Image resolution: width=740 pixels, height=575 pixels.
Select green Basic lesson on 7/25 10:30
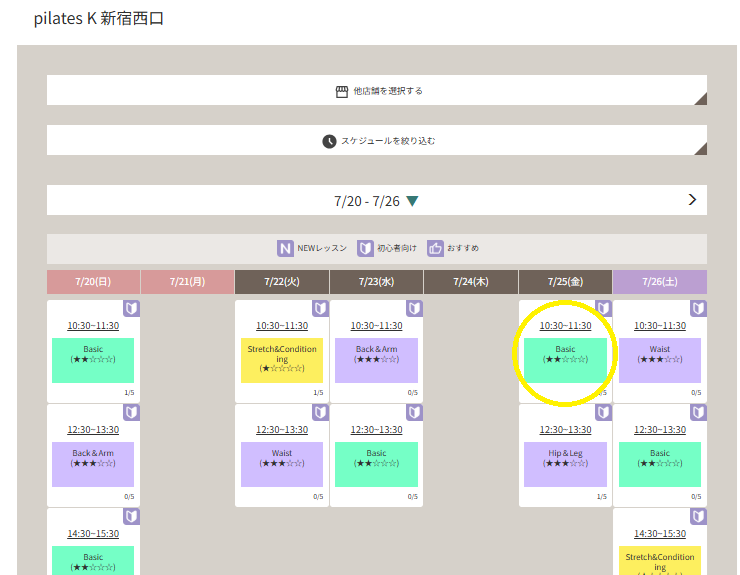point(565,360)
